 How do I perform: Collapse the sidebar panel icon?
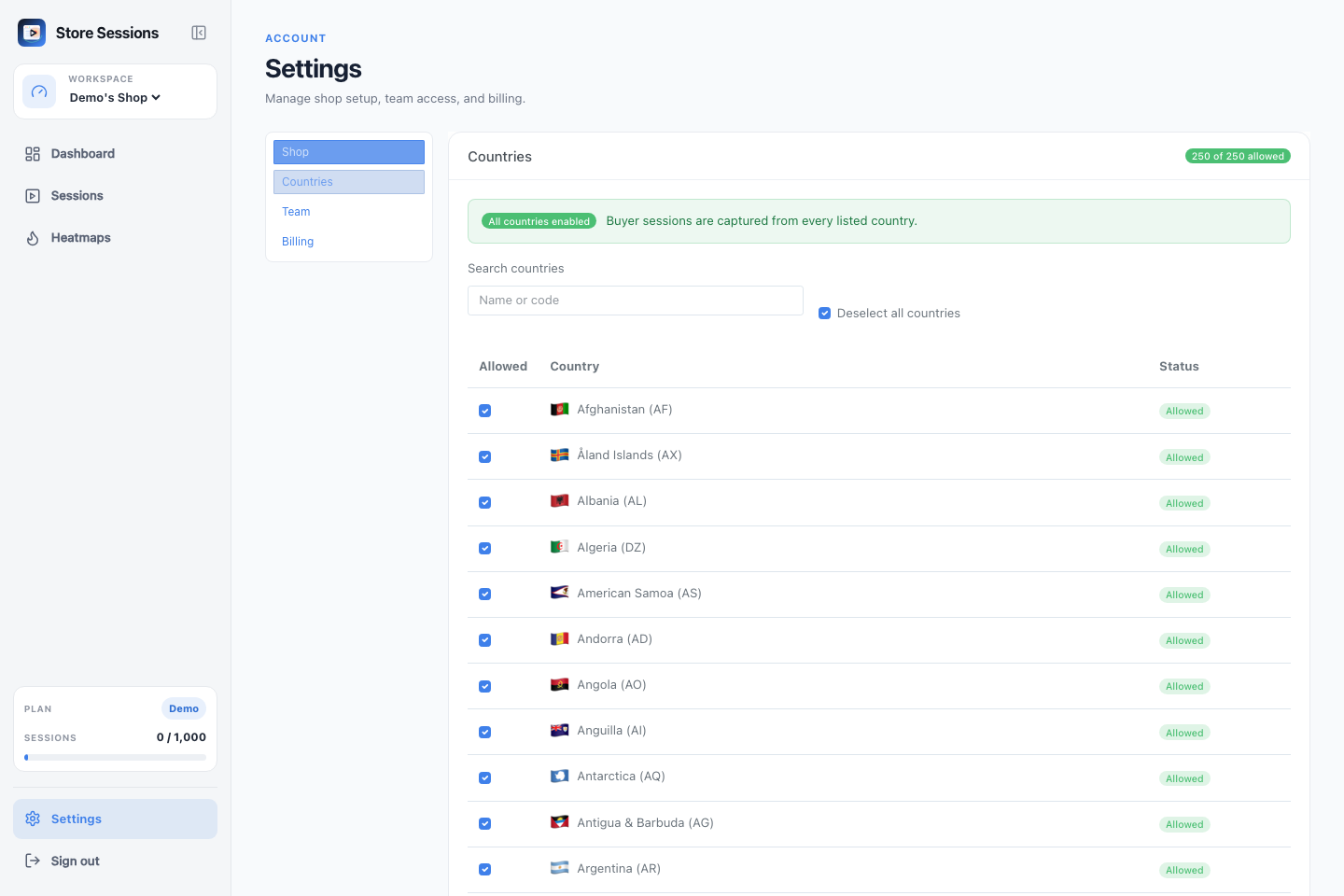199,33
